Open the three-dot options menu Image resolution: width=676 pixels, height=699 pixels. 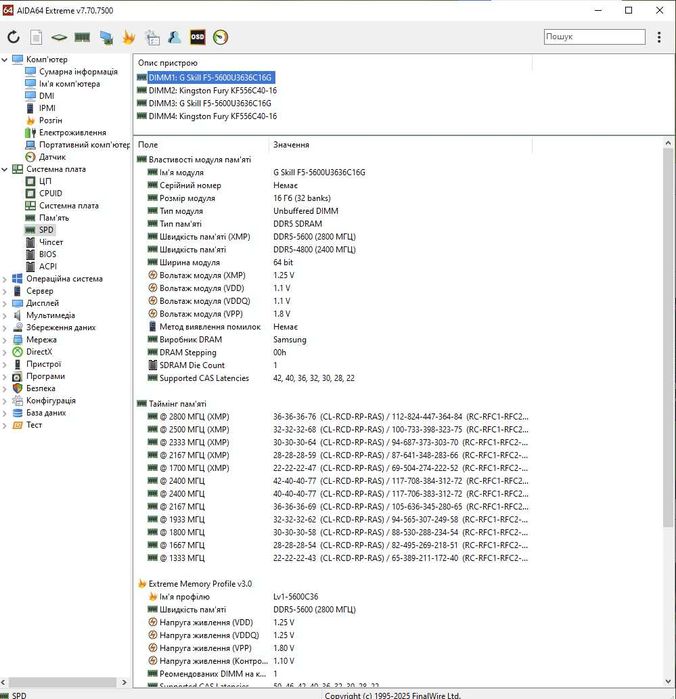(659, 37)
